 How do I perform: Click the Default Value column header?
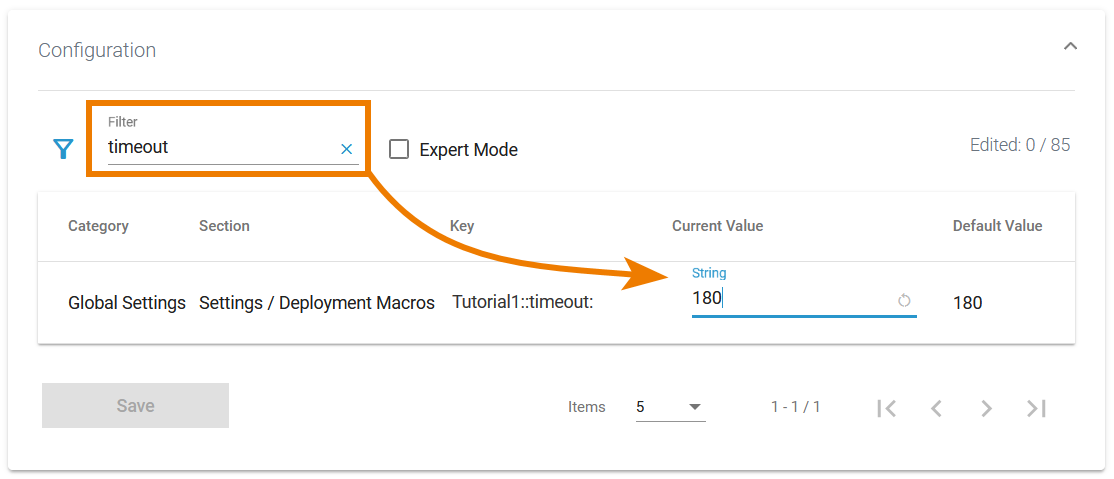click(x=997, y=226)
